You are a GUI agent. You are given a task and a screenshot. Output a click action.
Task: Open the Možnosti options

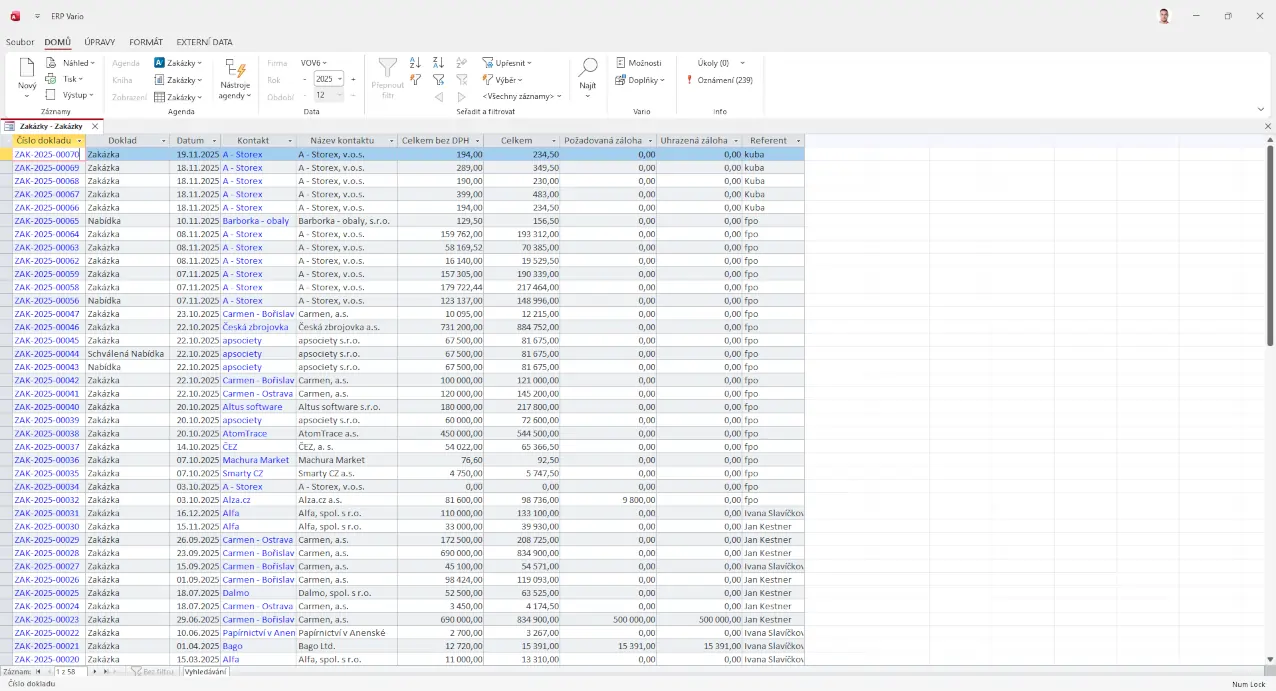click(x=638, y=63)
